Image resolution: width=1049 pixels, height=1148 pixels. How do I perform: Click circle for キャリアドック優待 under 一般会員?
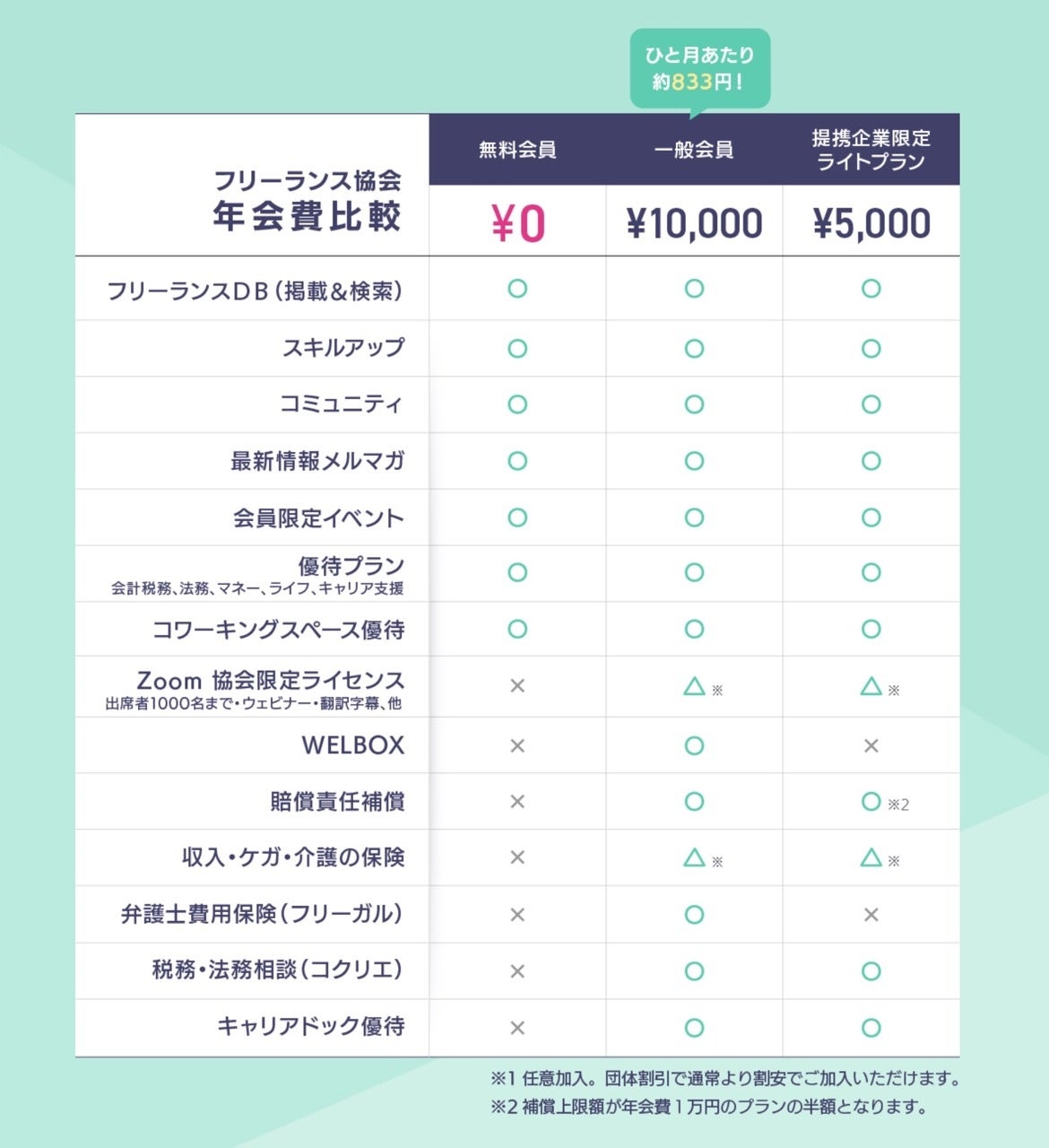[694, 1028]
